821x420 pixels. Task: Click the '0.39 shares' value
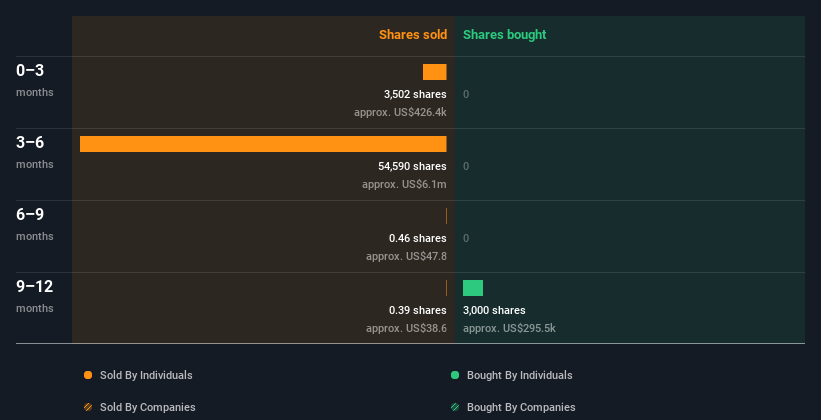[x=418, y=310]
